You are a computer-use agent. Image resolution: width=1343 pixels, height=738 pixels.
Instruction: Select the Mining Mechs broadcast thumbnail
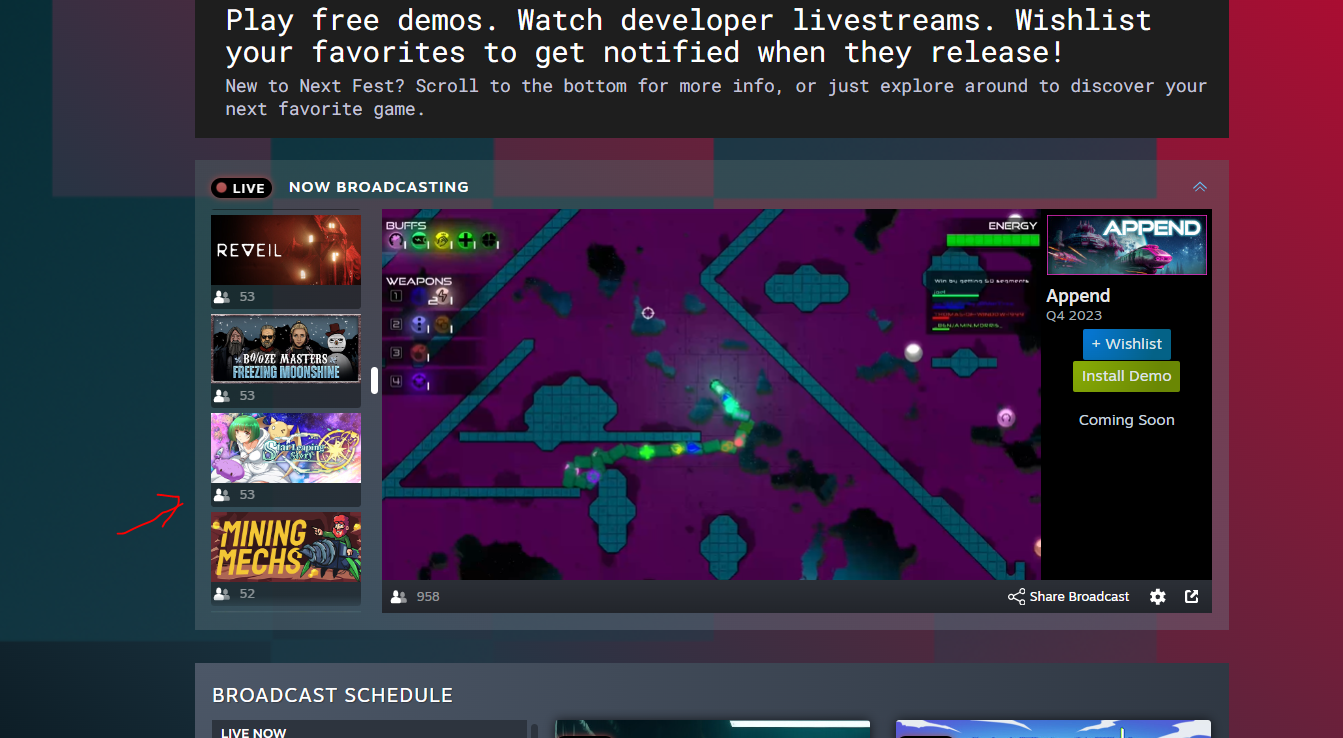click(x=286, y=546)
